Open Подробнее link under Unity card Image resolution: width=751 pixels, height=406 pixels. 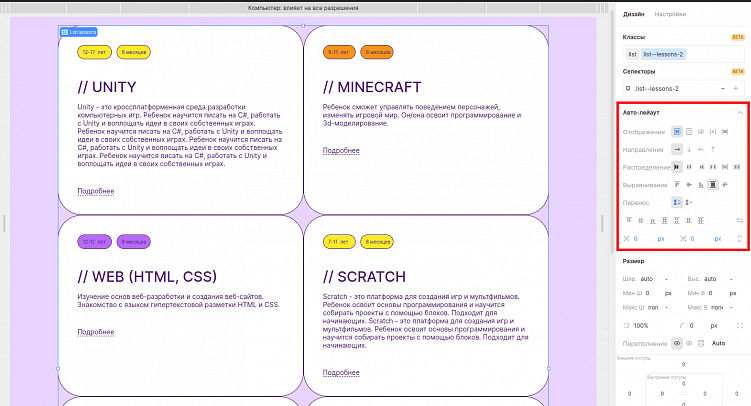point(96,191)
